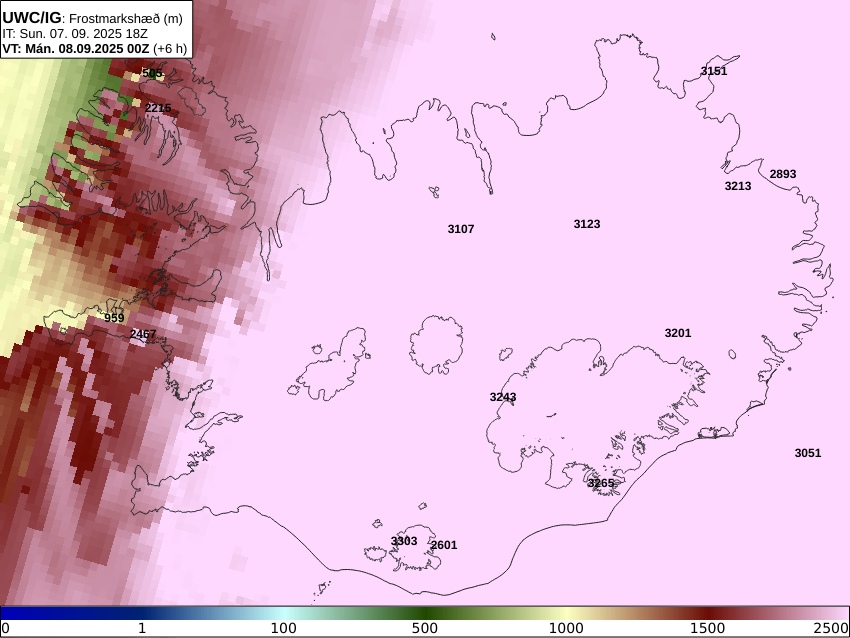Click the freezing level value 2601

[444, 545]
